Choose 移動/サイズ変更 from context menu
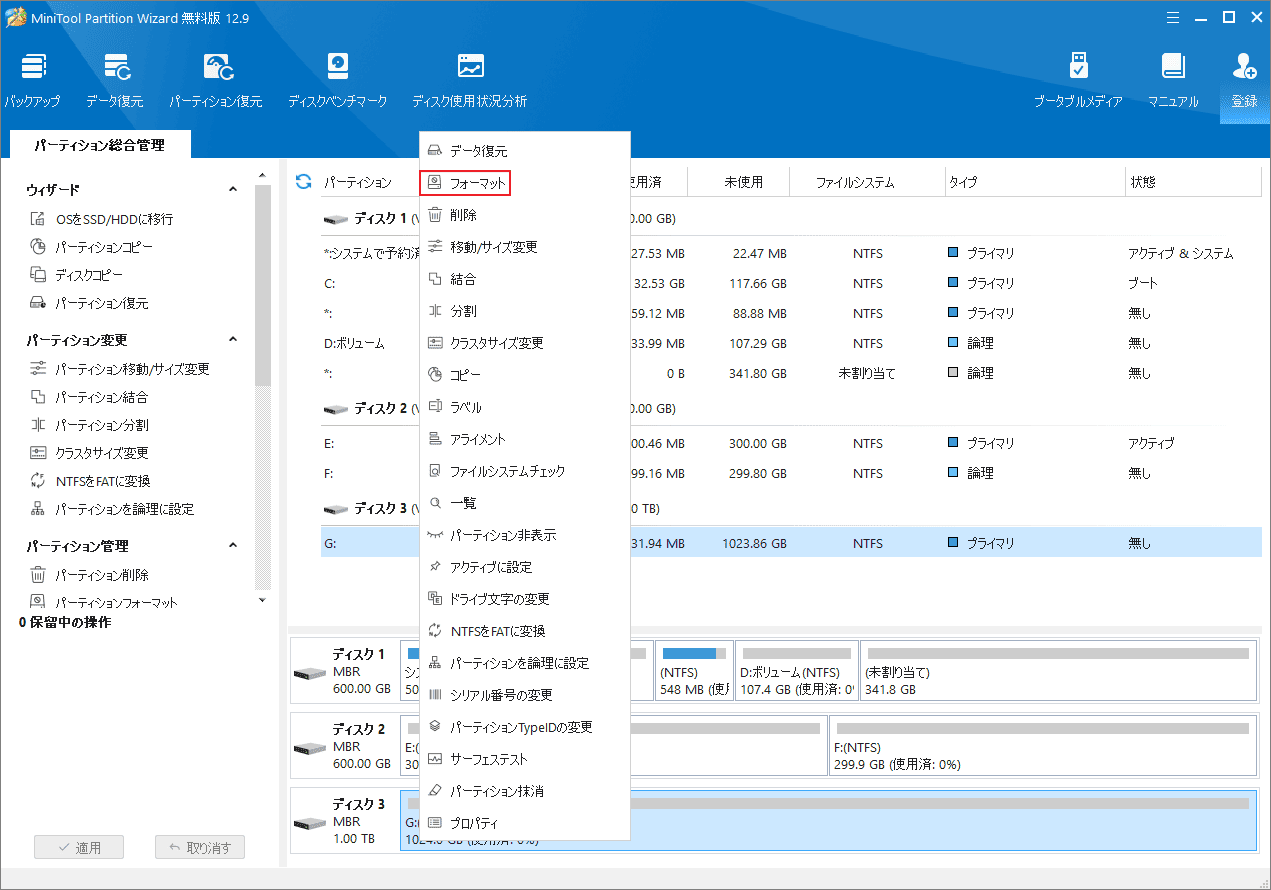 coord(525,247)
